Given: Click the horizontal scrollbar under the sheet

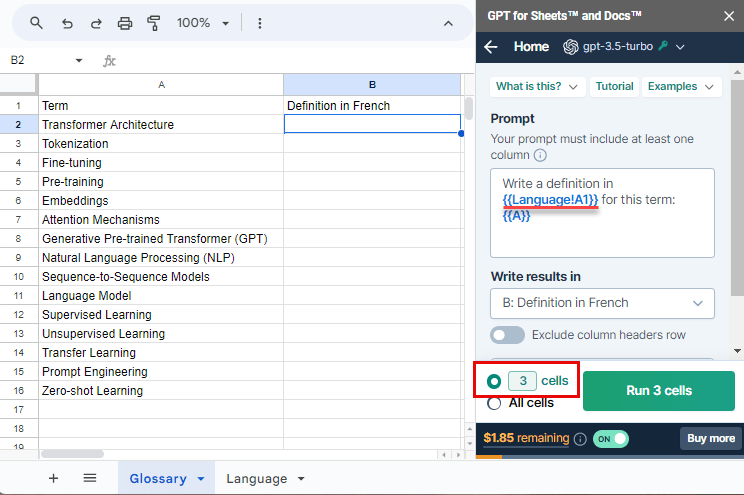Looking at the screenshot, I should 72,454.
